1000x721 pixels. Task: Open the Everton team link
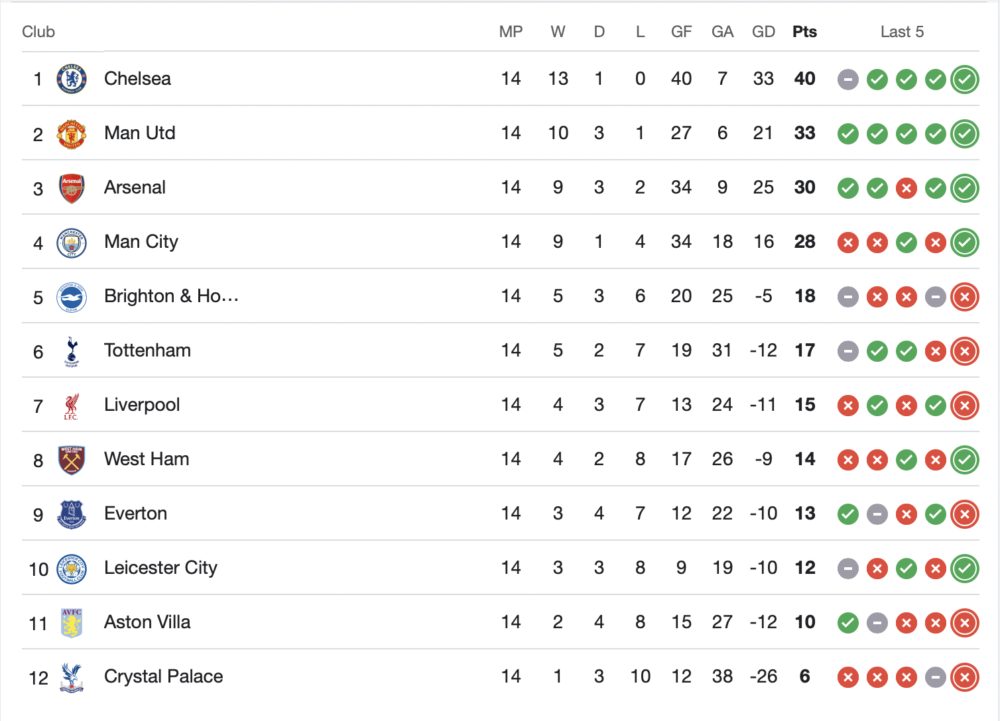pyautogui.click(x=135, y=513)
